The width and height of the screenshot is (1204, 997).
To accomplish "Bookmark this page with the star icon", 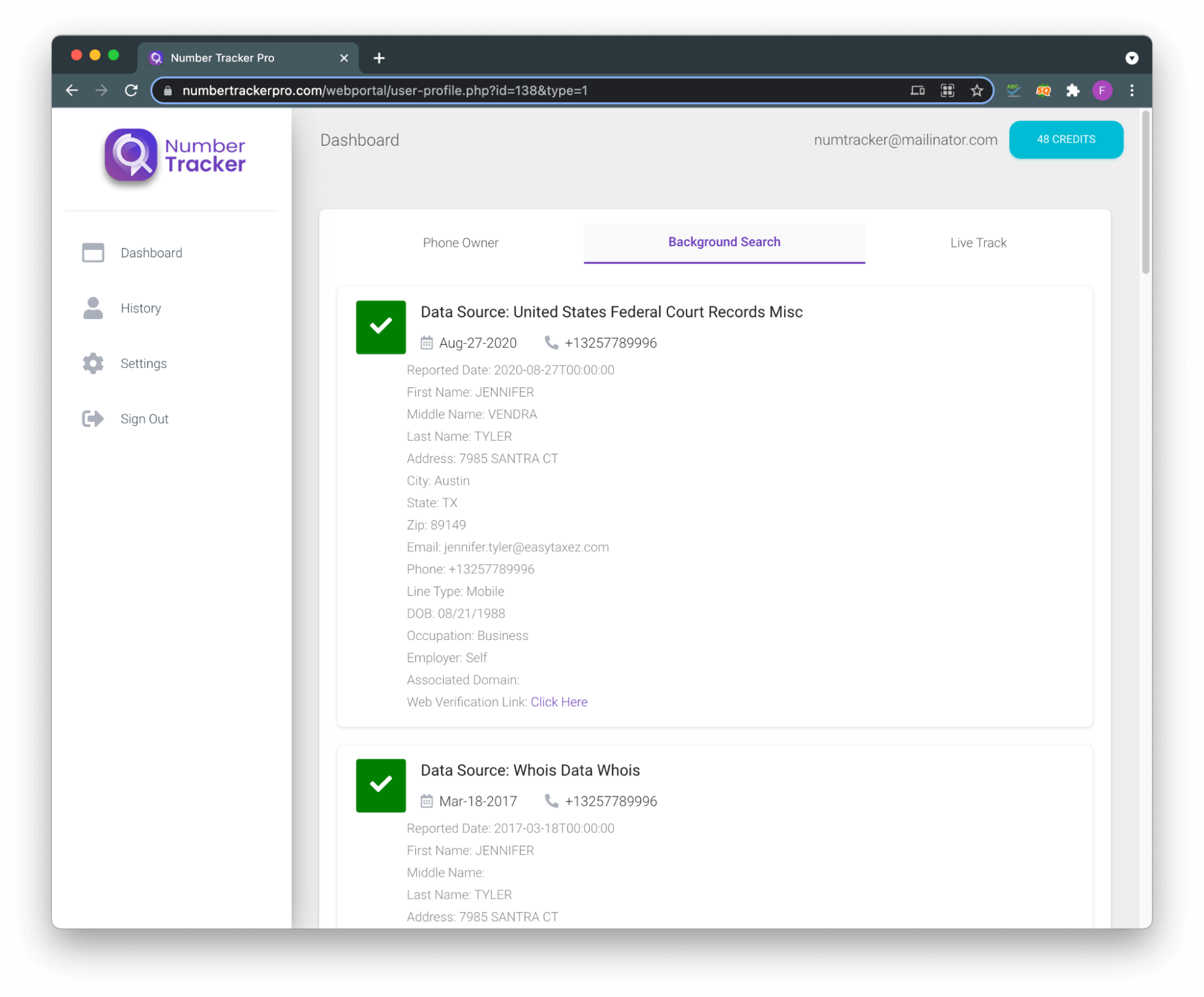I will click(976, 90).
